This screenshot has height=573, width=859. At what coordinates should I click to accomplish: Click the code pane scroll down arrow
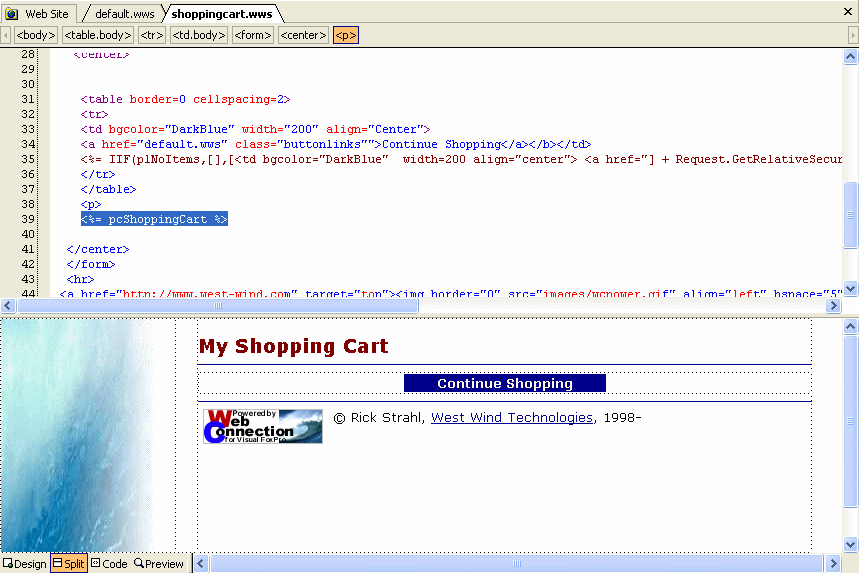click(x=850, y=288)
